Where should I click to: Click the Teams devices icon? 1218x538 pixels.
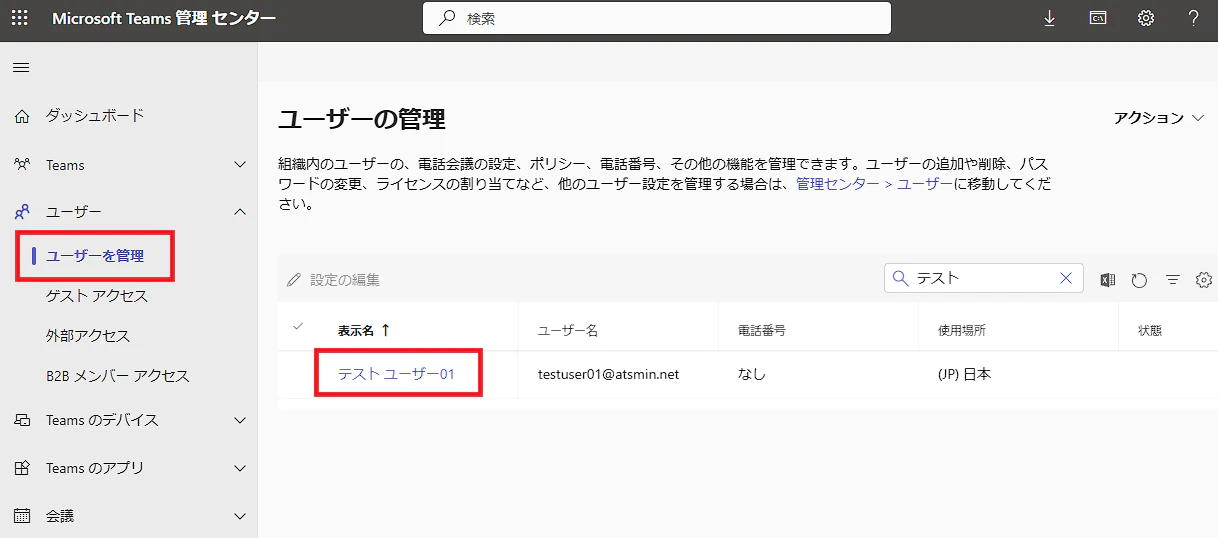pyautogui.click(x=22, y=420)
